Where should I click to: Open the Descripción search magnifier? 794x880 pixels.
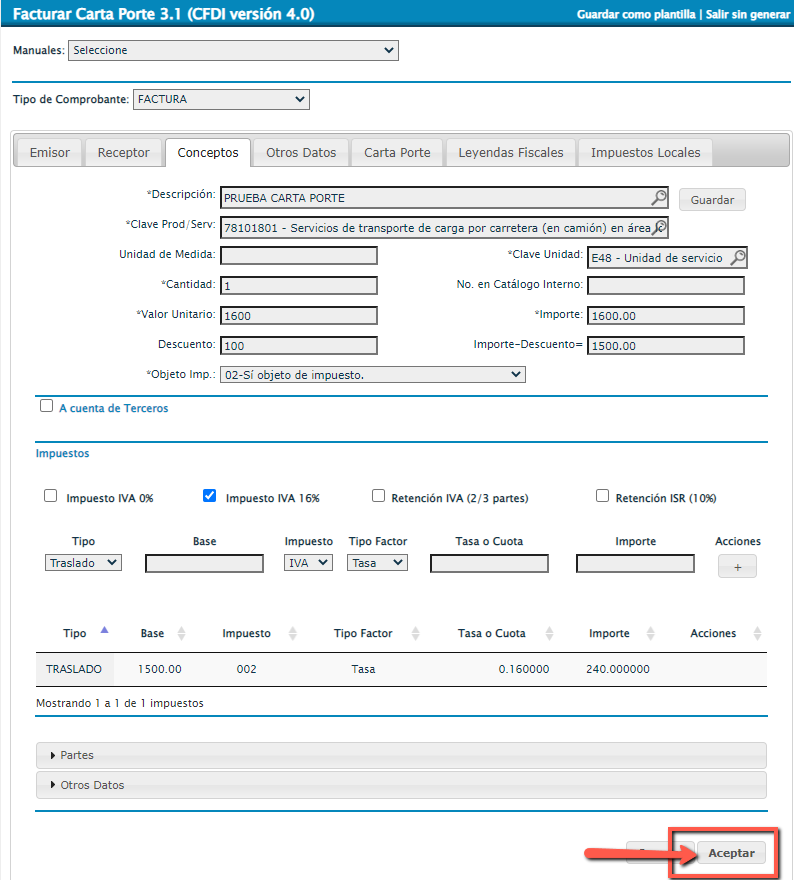tap(659, 197)
